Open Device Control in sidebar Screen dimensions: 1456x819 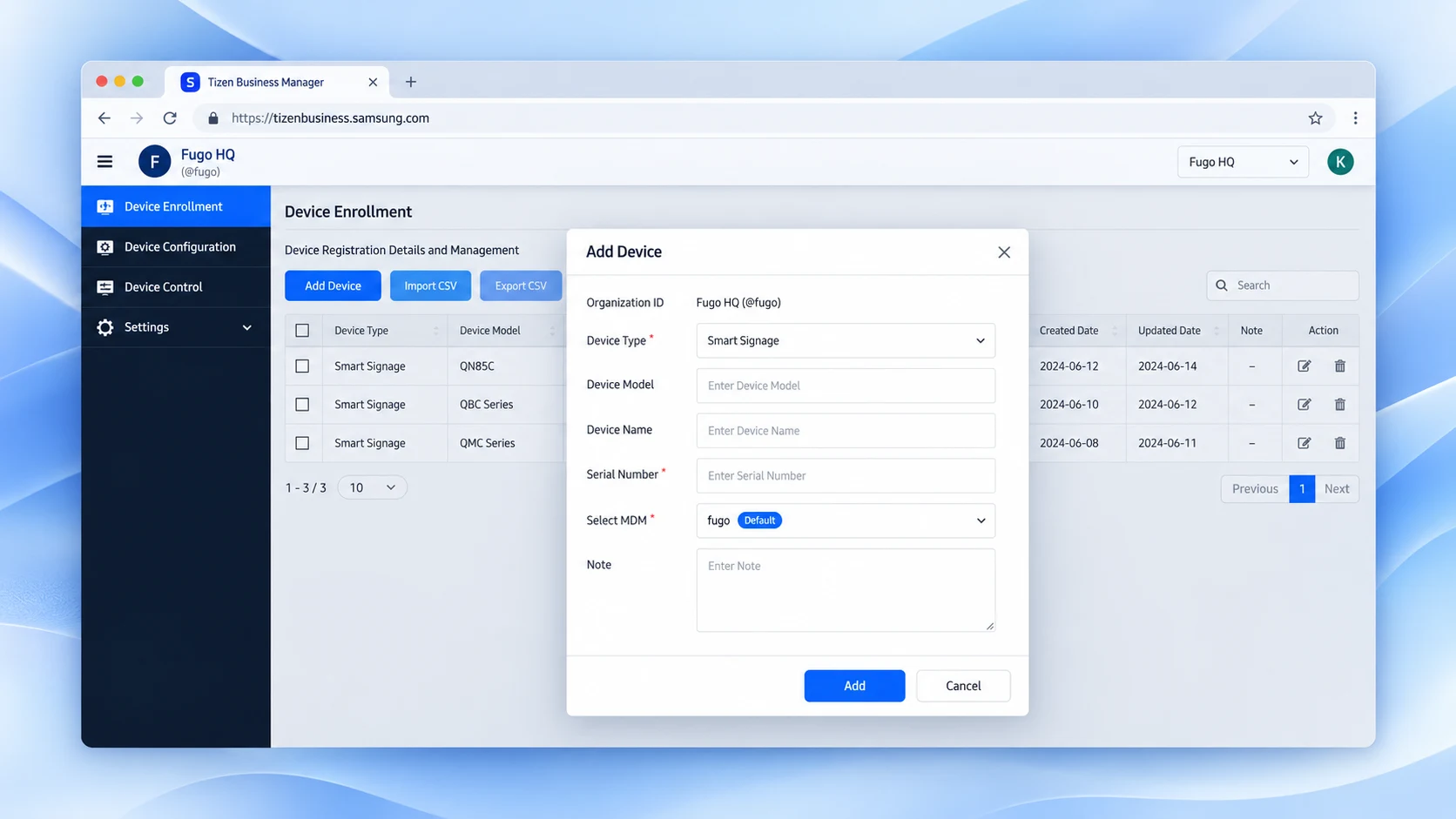pyautogui.click(x=176, y=287)
